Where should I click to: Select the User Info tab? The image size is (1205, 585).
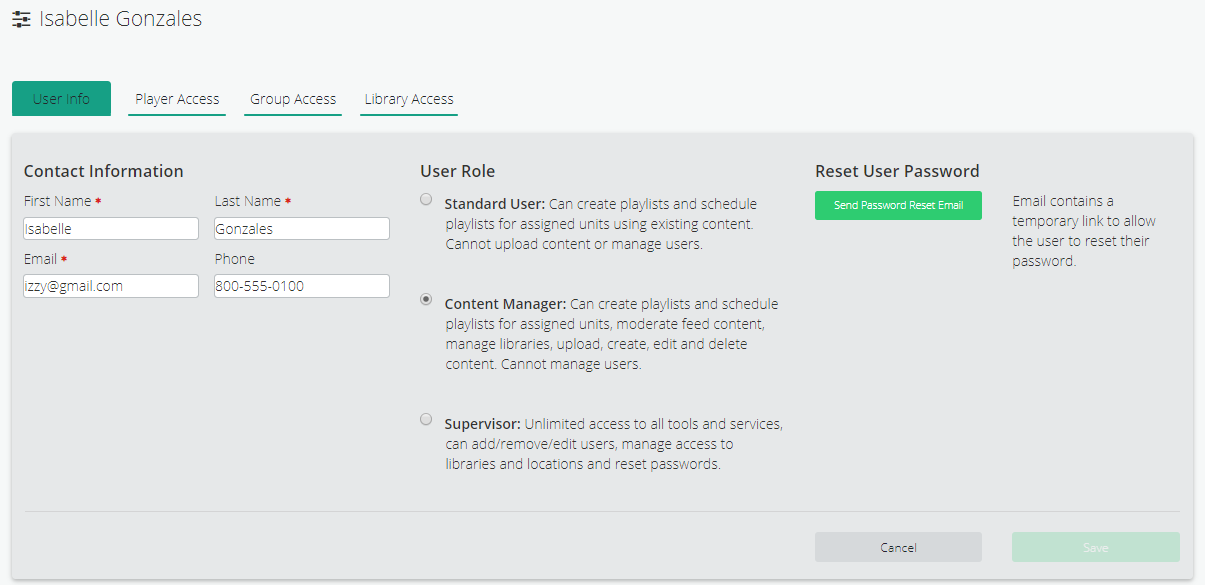pos(61,98)
